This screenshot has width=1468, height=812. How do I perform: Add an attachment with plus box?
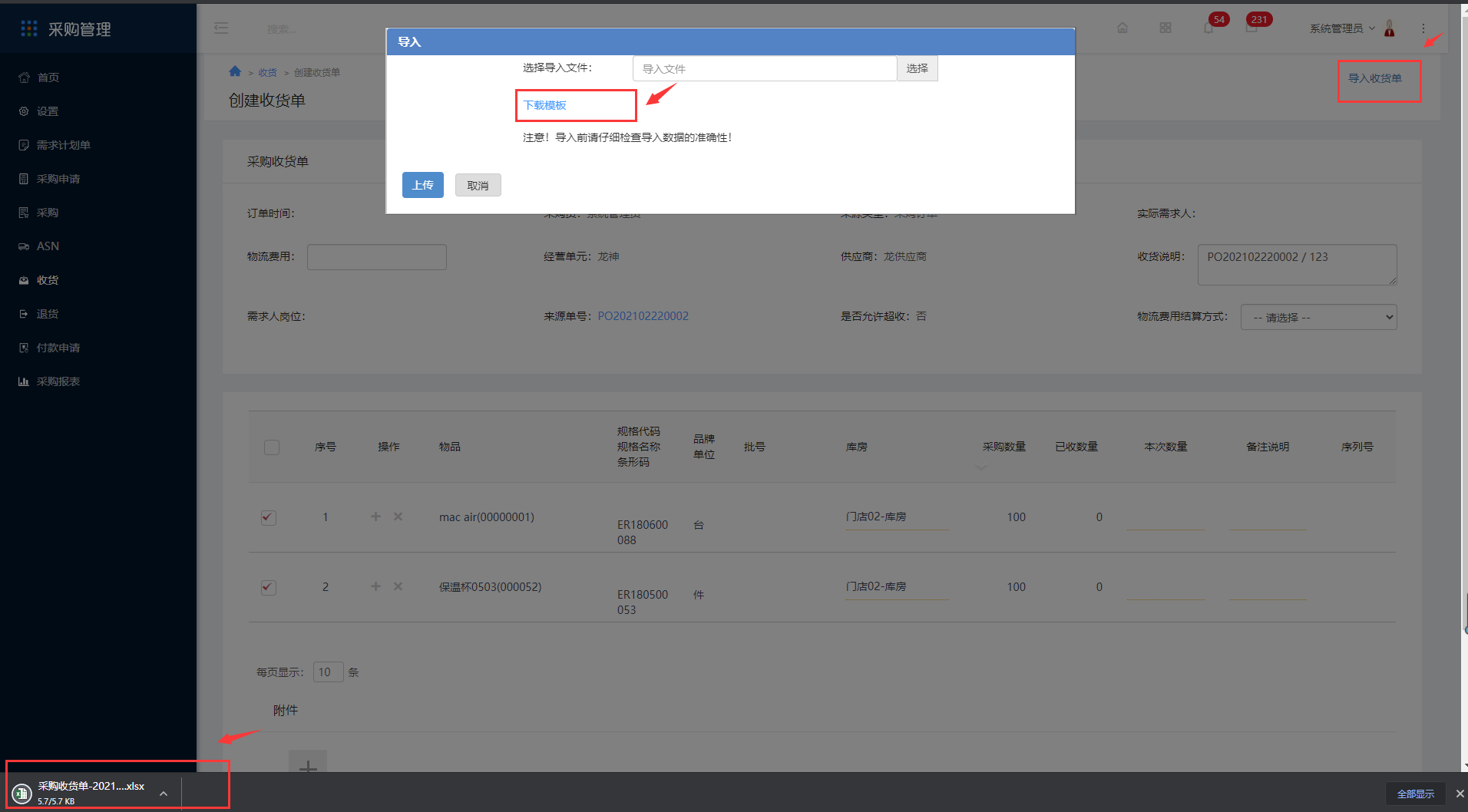(x=308, y=762)
